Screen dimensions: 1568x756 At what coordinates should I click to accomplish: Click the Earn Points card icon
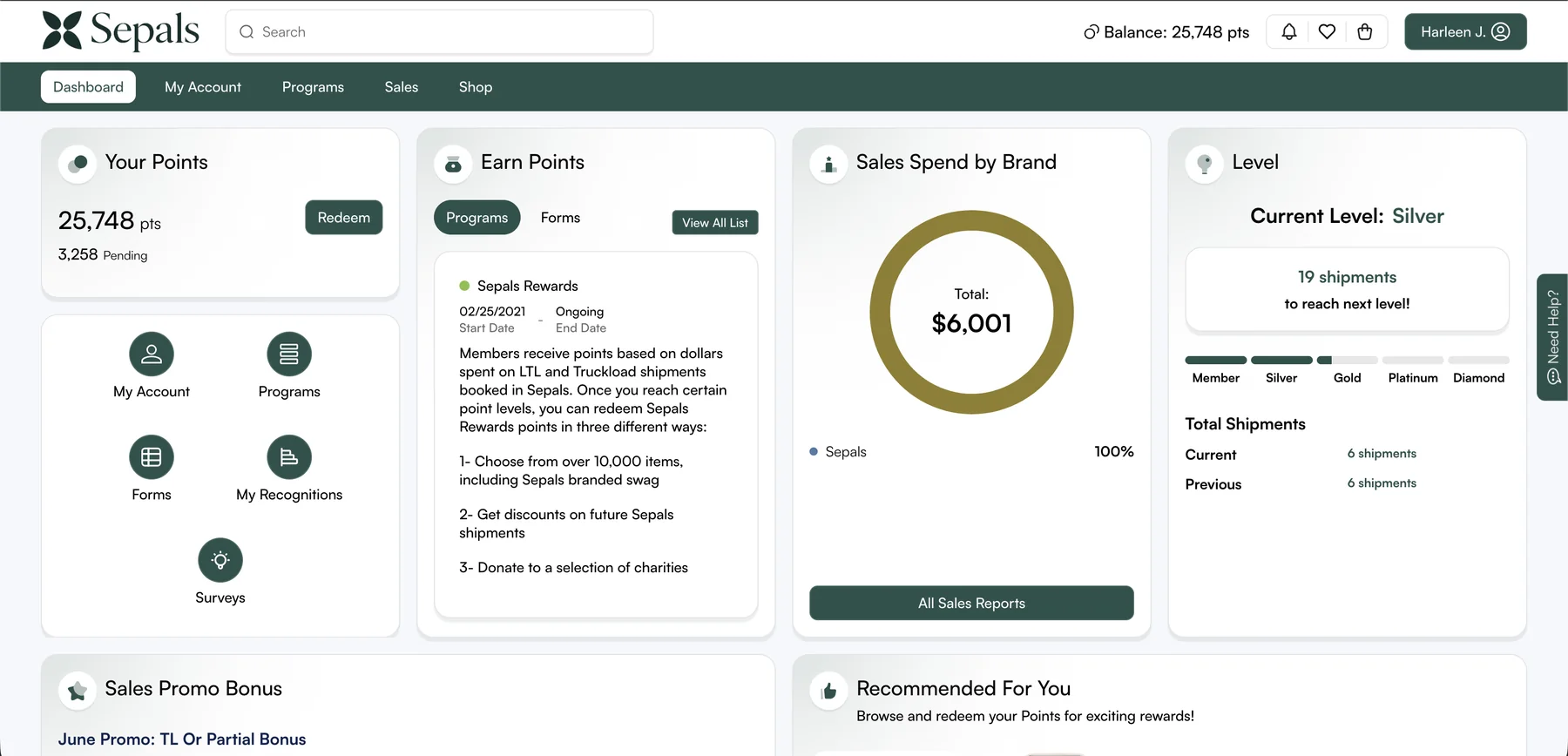[453, 163]
